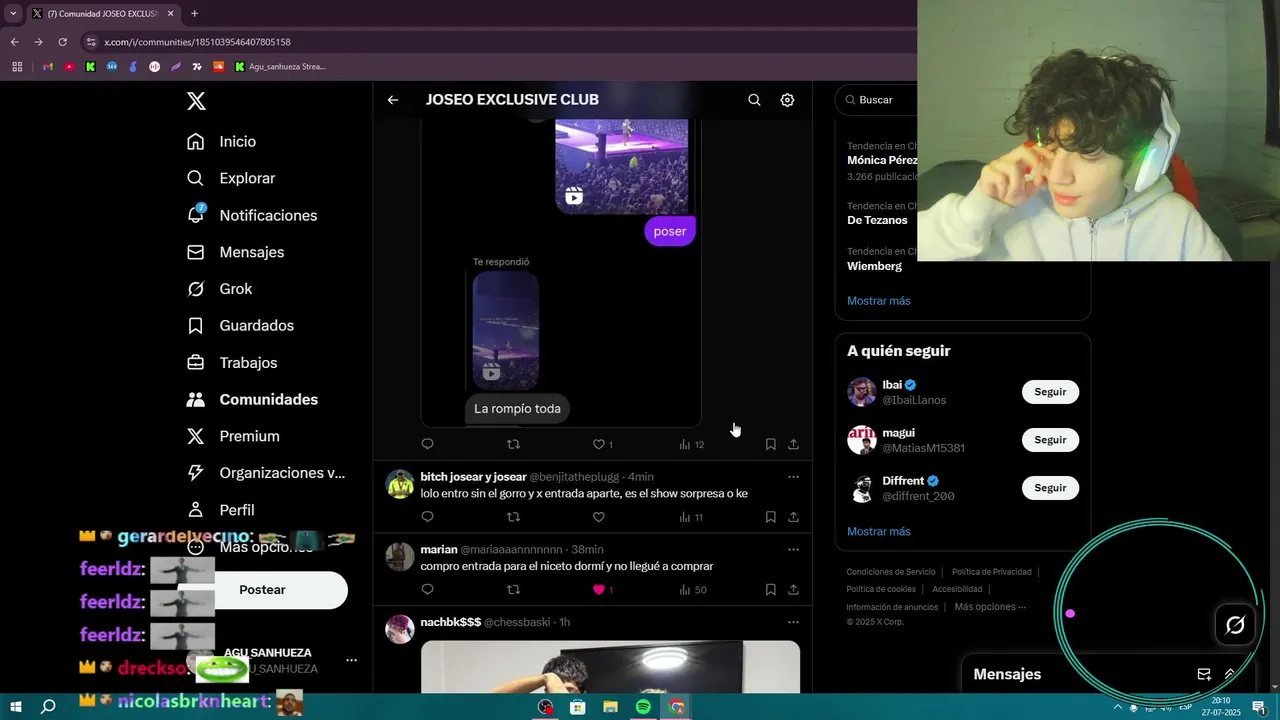Viewport: 1280px width, 720px height.
Task: Click Mostrar más under A quién seguir
Action: (879, 532)
